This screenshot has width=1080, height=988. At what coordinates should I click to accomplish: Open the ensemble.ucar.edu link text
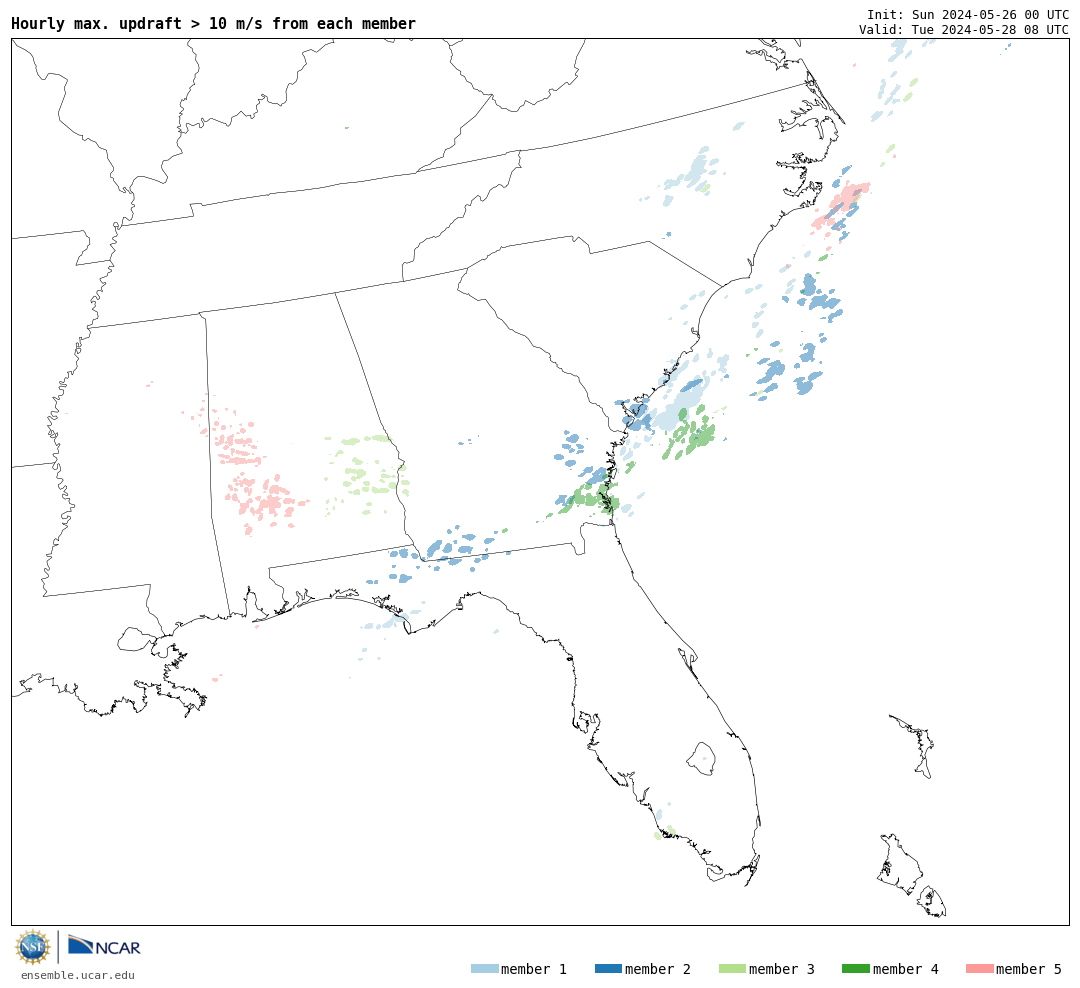[78, 975]
